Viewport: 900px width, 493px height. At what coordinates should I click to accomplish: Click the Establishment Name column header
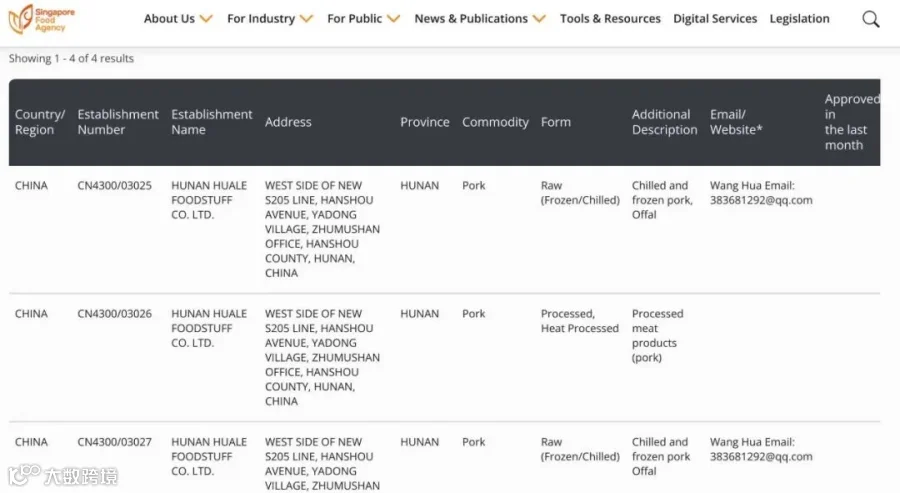pyautogui.click(x=211, y=122)
